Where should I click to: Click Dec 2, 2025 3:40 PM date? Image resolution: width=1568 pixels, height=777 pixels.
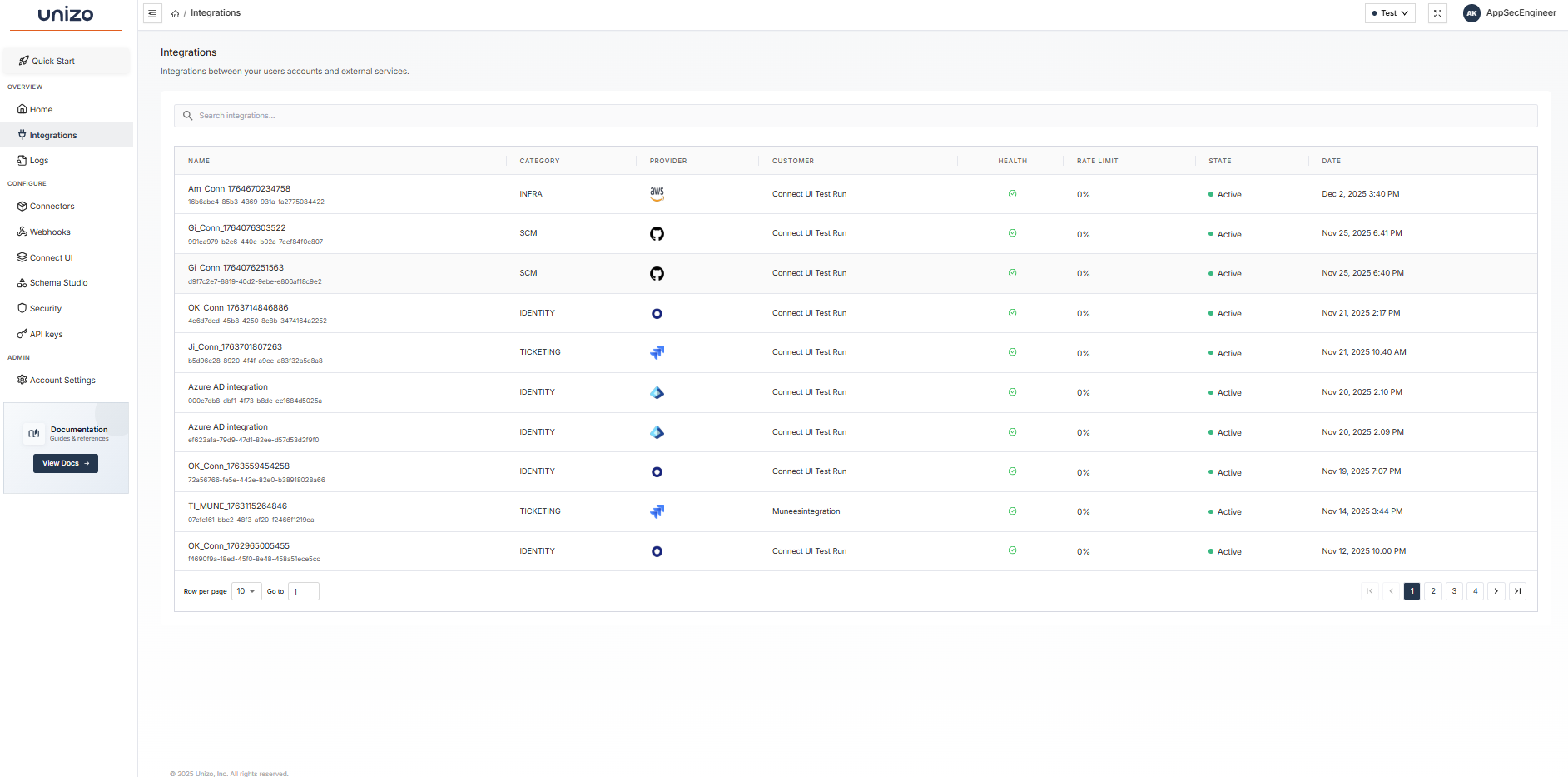1361,194
